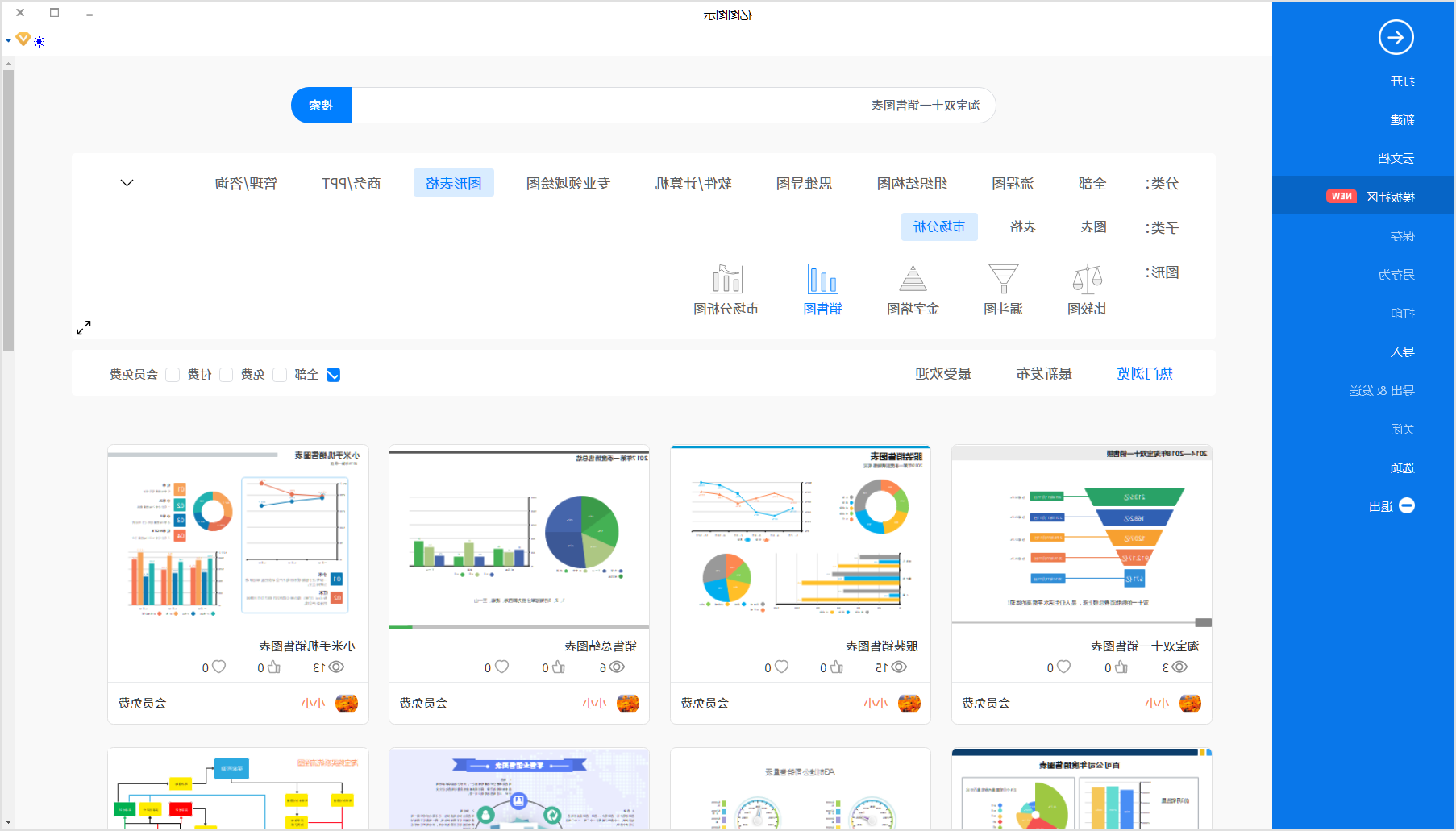Click heart icon on 服装销售图表 card
1456x831 pixels.
pos(780,667)
